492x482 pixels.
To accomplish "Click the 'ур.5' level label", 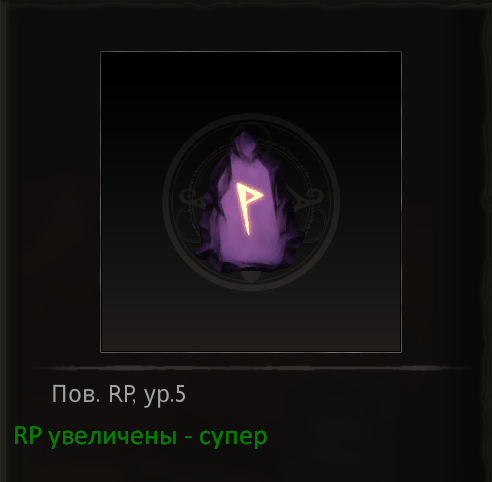I will 165,395.
